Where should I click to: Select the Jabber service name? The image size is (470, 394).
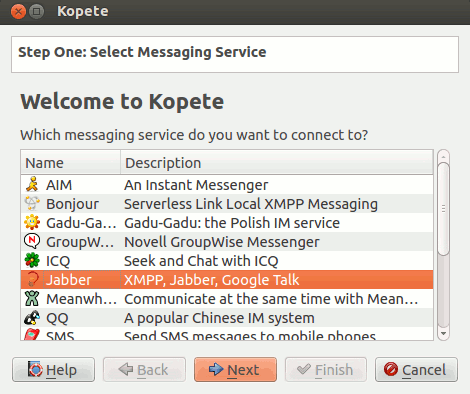(69, 280)
